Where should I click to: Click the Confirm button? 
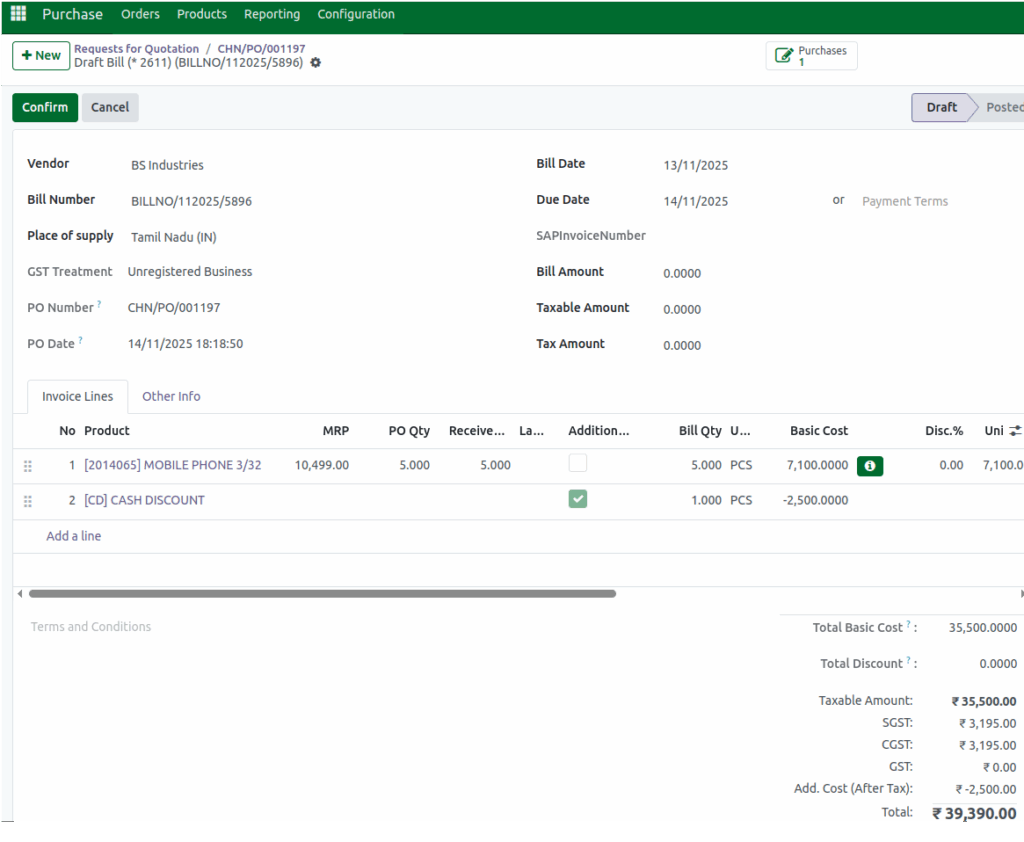pos(44,107)
